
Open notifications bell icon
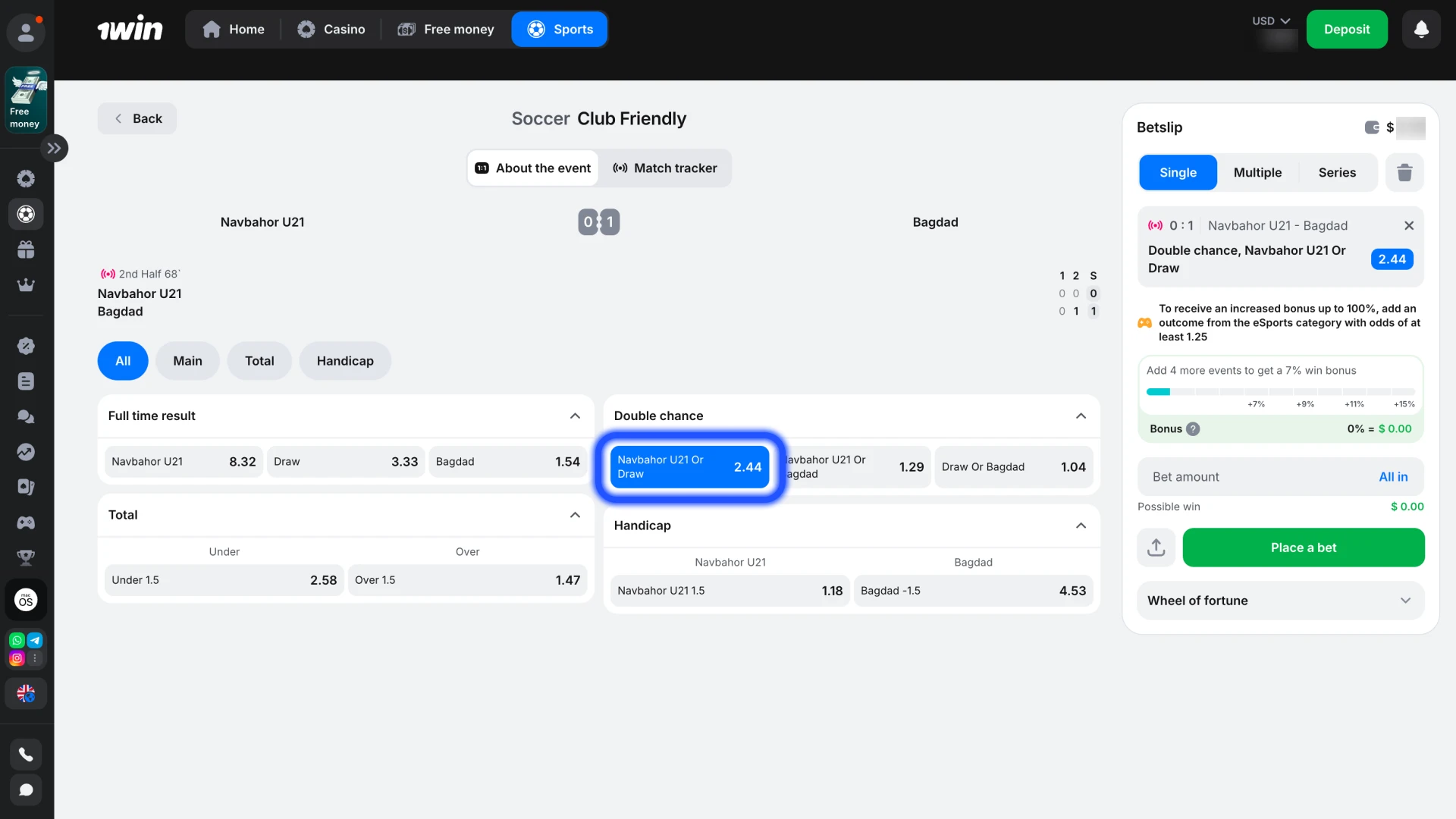(x=1421, y=30)
